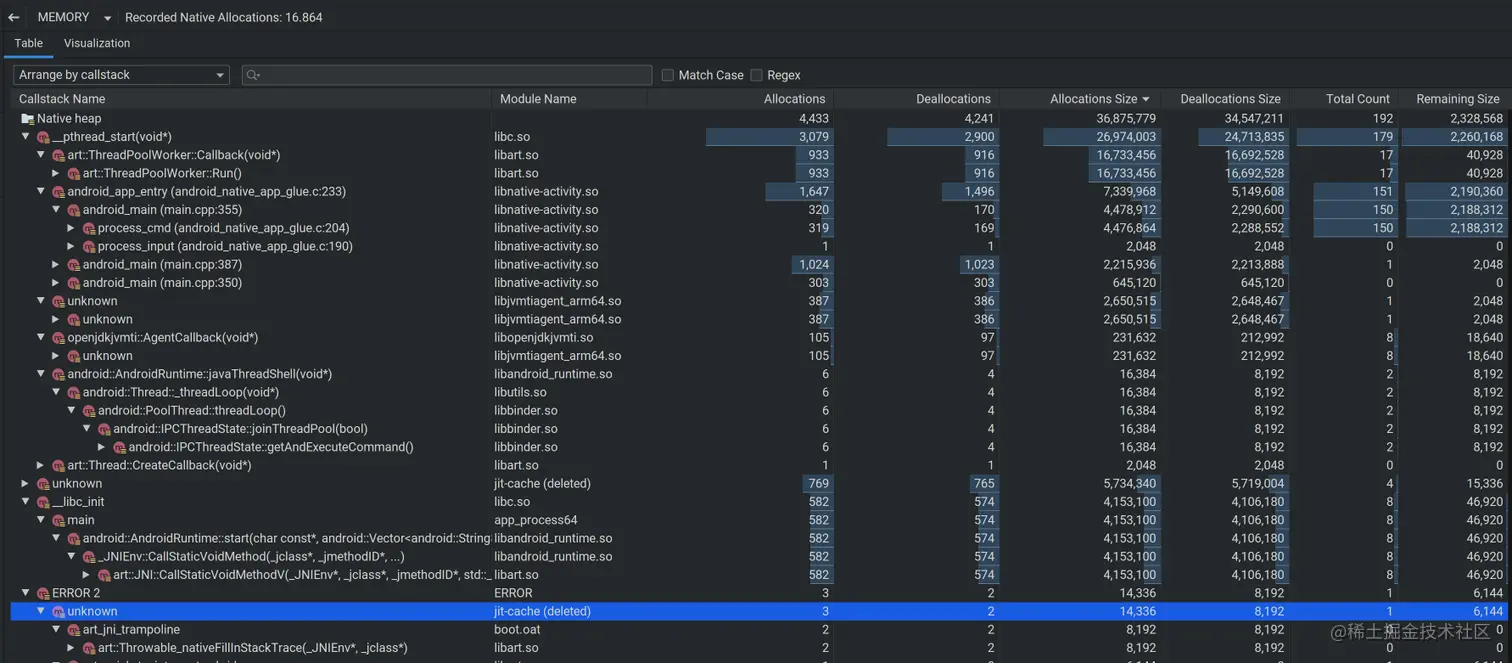Expand the art::ThreadPoolWorker::Run() node
The image size is (1512, 663).
(57, 173)
